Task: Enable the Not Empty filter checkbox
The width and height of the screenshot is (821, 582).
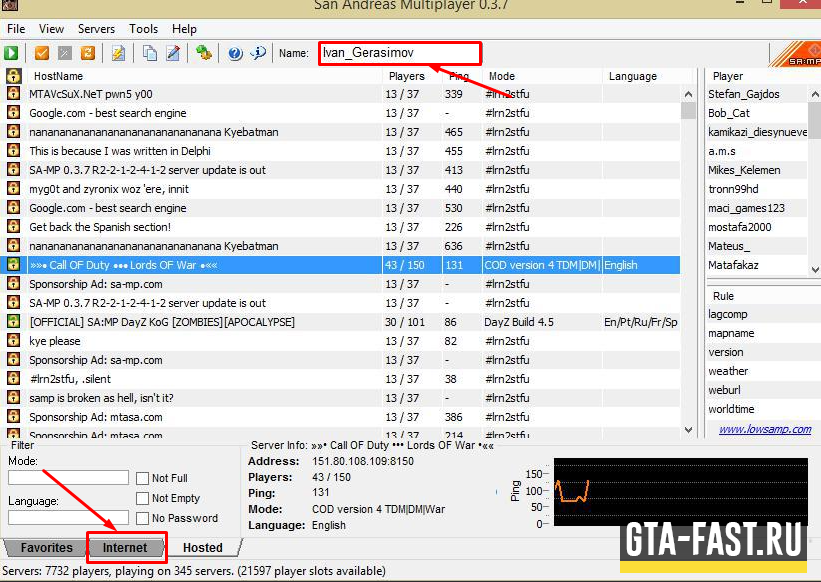Action: click(142, 498)
